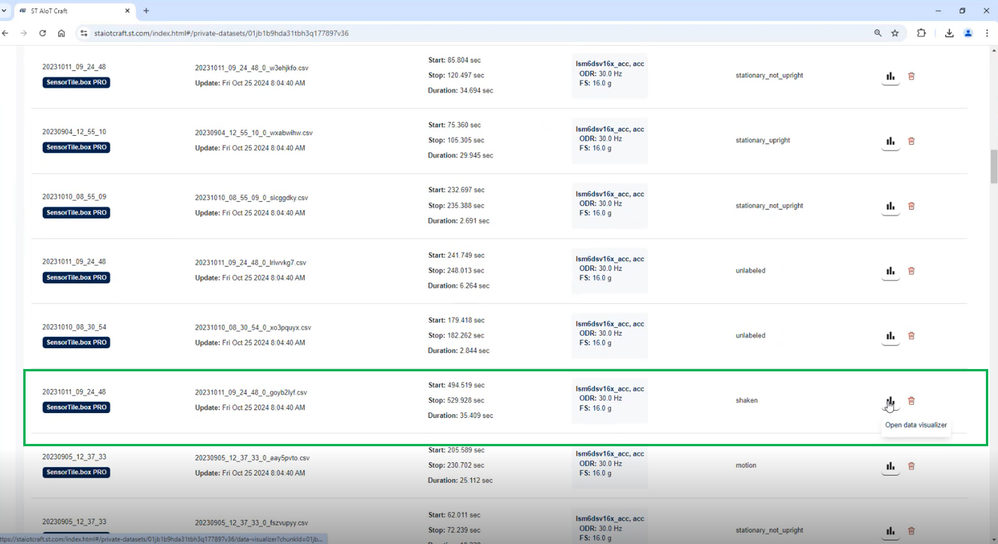Viewport: 998px width, 544px height.
Task: Open data visualizer for wxabwihw.csv row
Action: [890, 141]
